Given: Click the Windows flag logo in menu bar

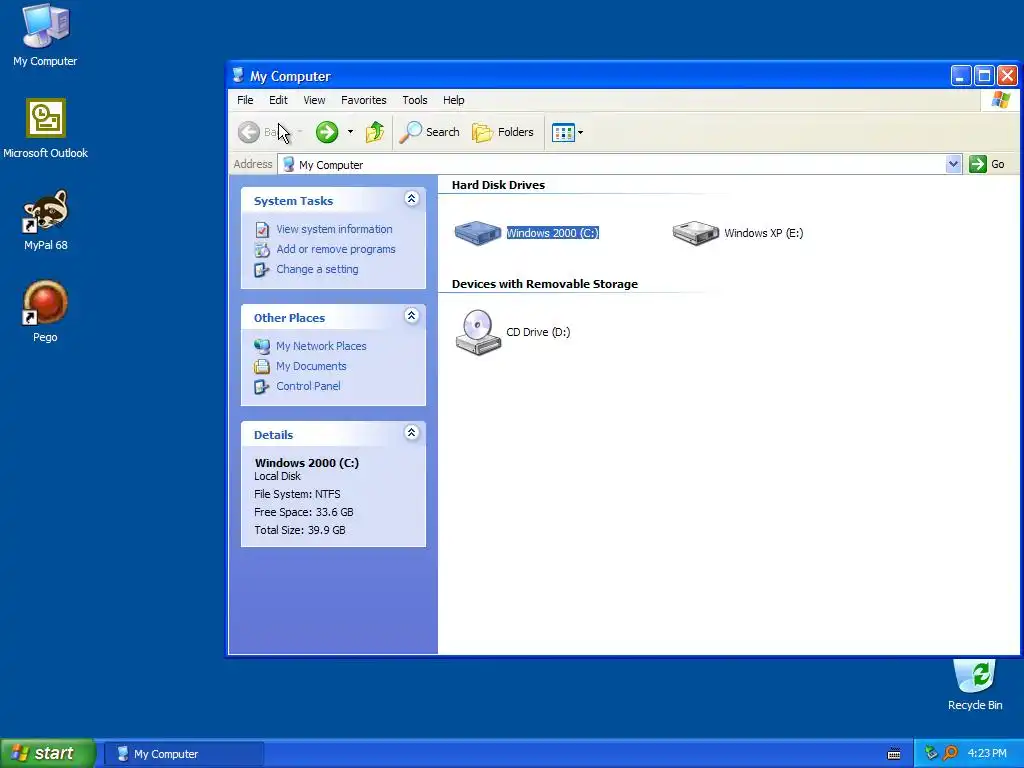Looking at the screenshot, I should point(1000,100).
